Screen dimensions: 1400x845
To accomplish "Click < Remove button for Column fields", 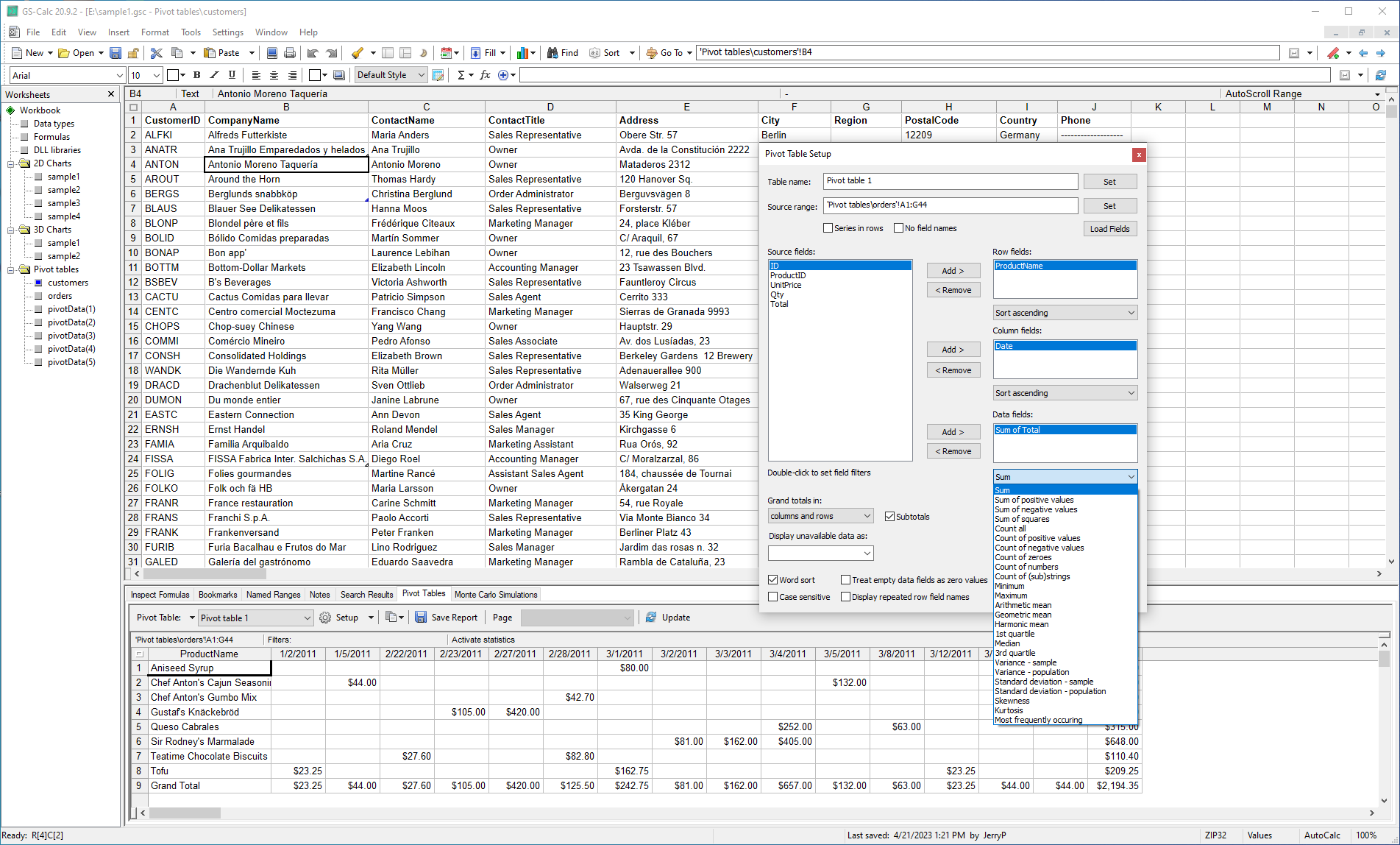I will (x=953, y=370).
